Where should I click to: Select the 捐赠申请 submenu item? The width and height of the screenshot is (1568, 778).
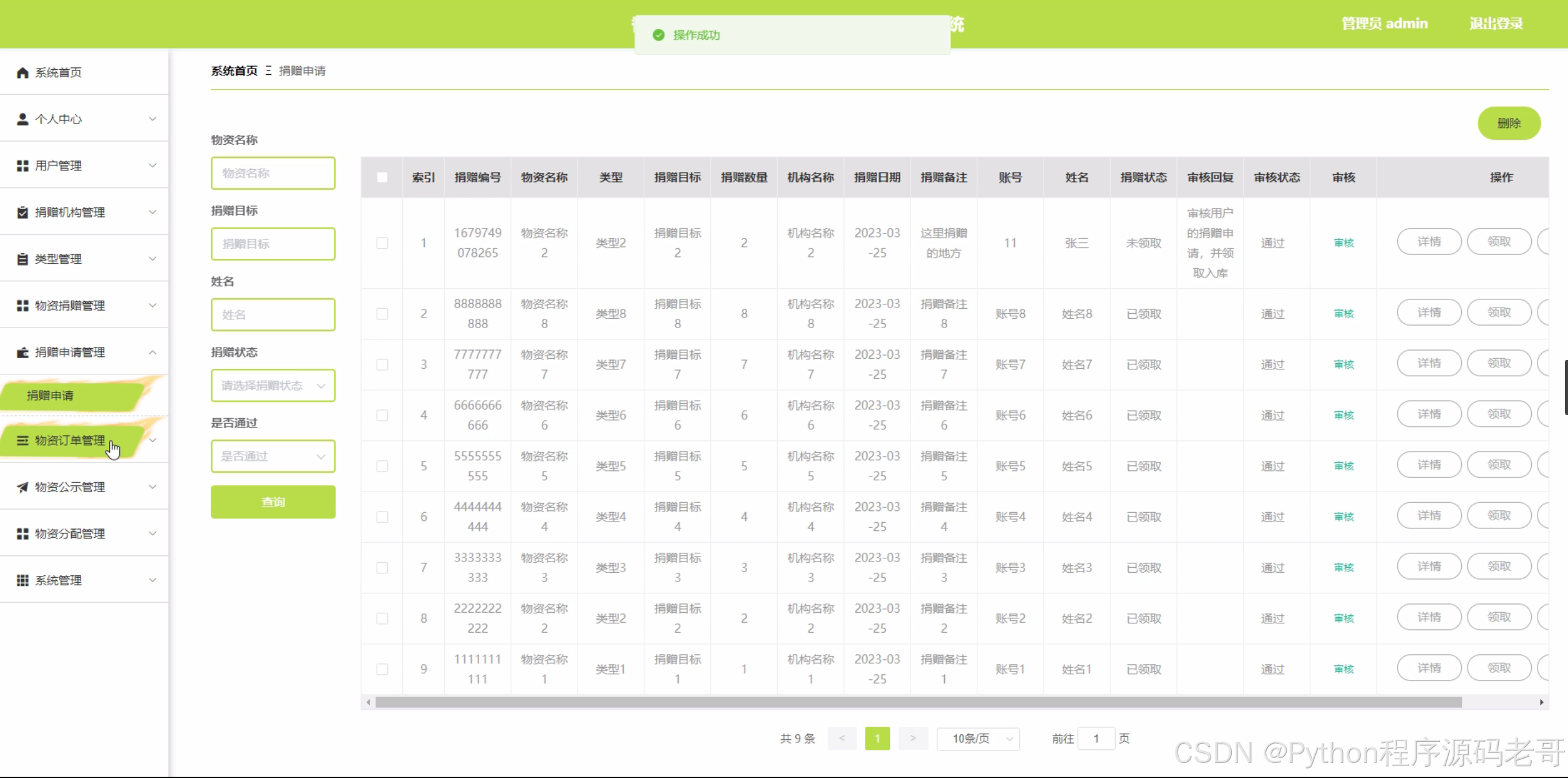pos(51,396)
